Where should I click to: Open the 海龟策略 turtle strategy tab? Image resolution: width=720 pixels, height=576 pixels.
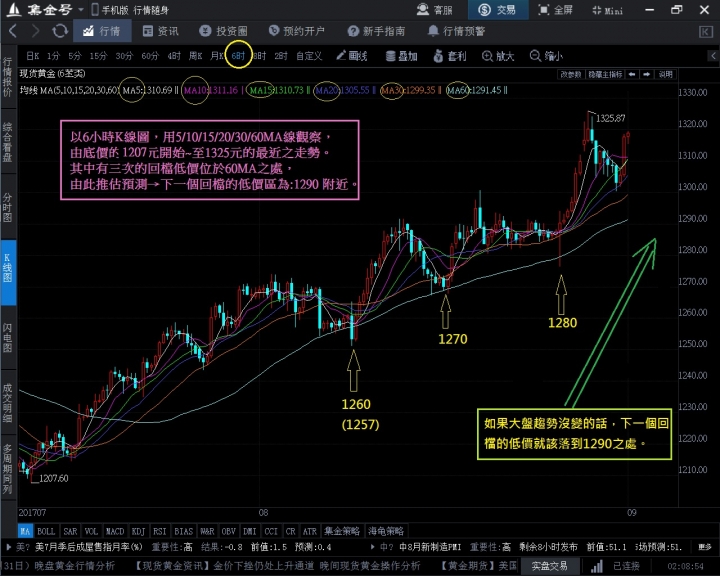[386, 531]
